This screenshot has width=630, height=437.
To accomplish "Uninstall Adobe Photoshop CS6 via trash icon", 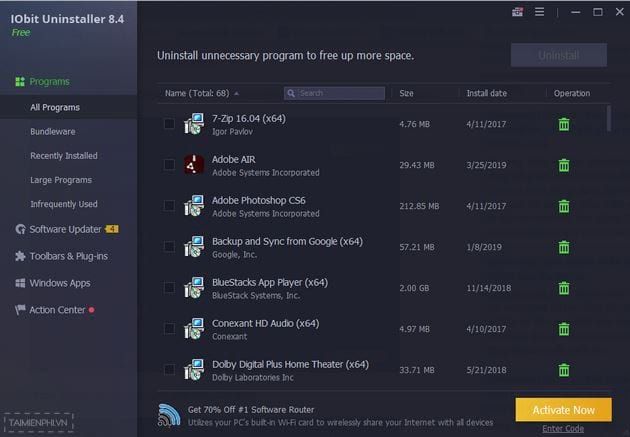I will tap(564, 206).
